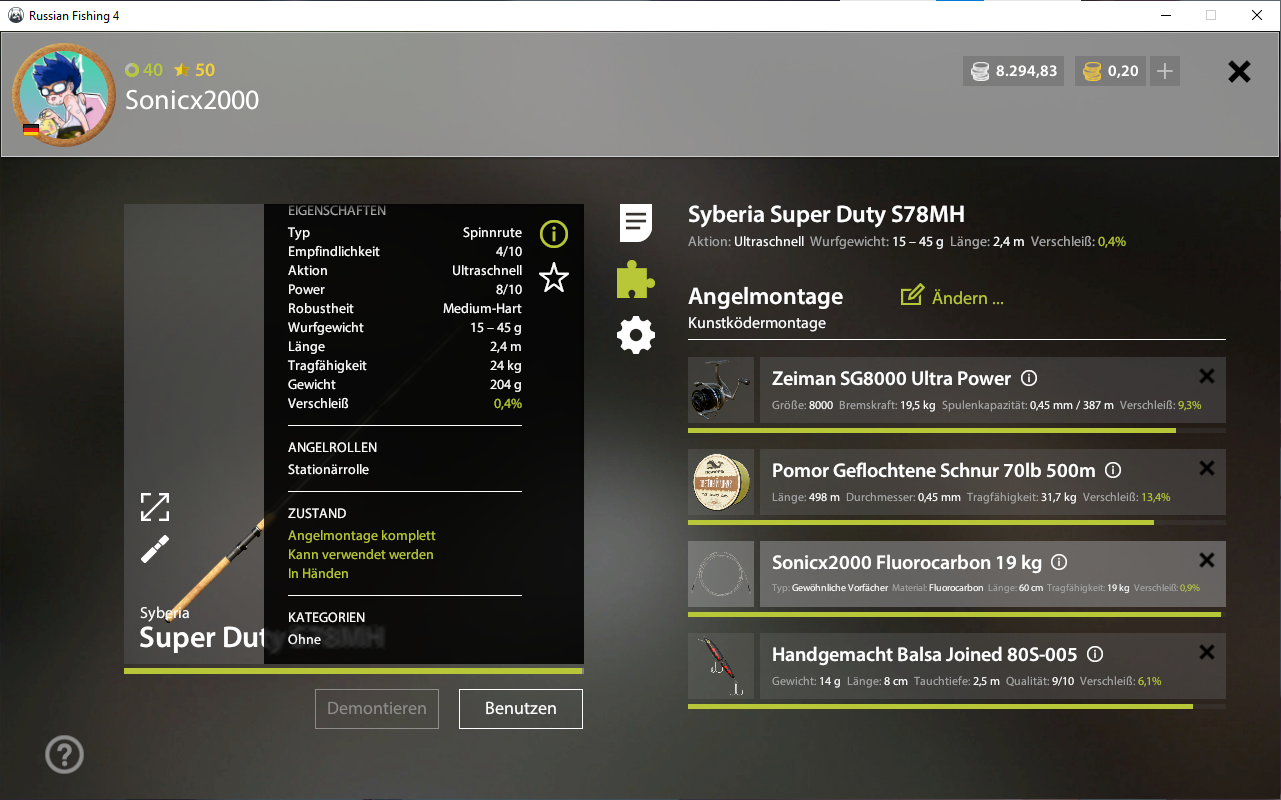Open the puzzle piece setup tab
Screen dimensions: 1281x800
[636, 280]
